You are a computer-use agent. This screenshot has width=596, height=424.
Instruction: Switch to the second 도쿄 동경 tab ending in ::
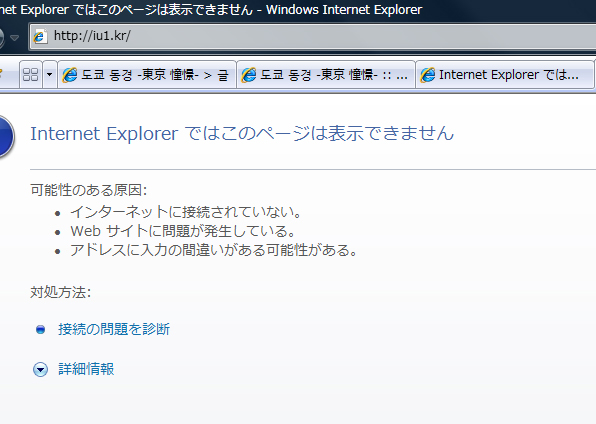pyautogui.click(x=326, y=75)
